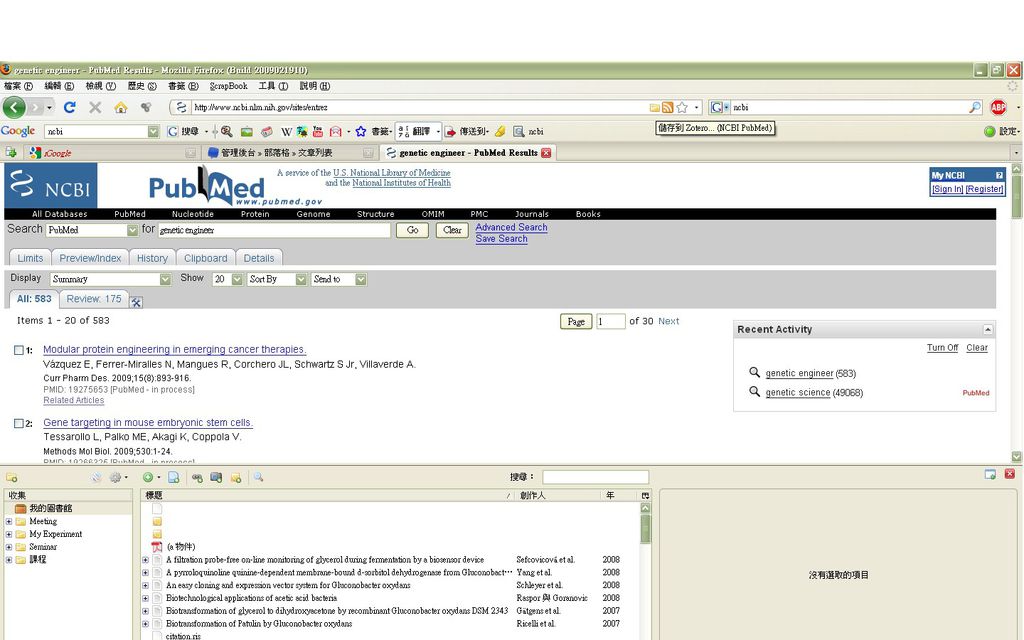Reload the page with the Refresh icon
This screenshot has width=1024, height=640.
70,107
